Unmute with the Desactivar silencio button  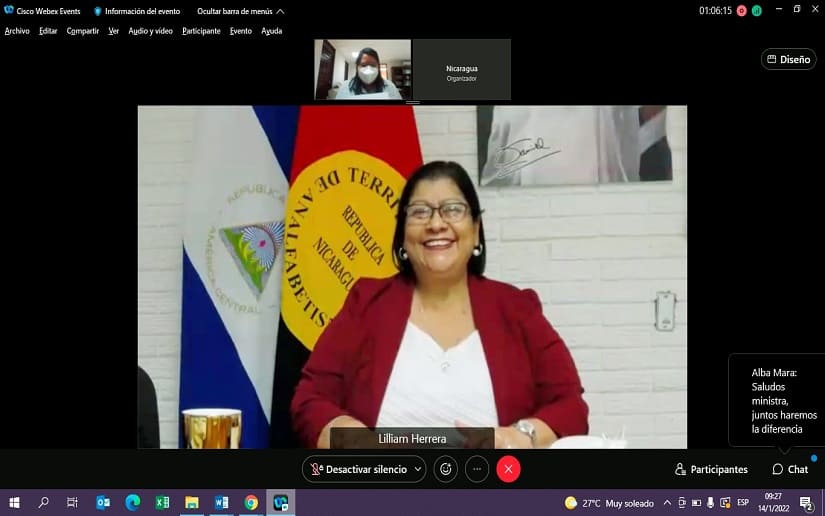(358, 469)
